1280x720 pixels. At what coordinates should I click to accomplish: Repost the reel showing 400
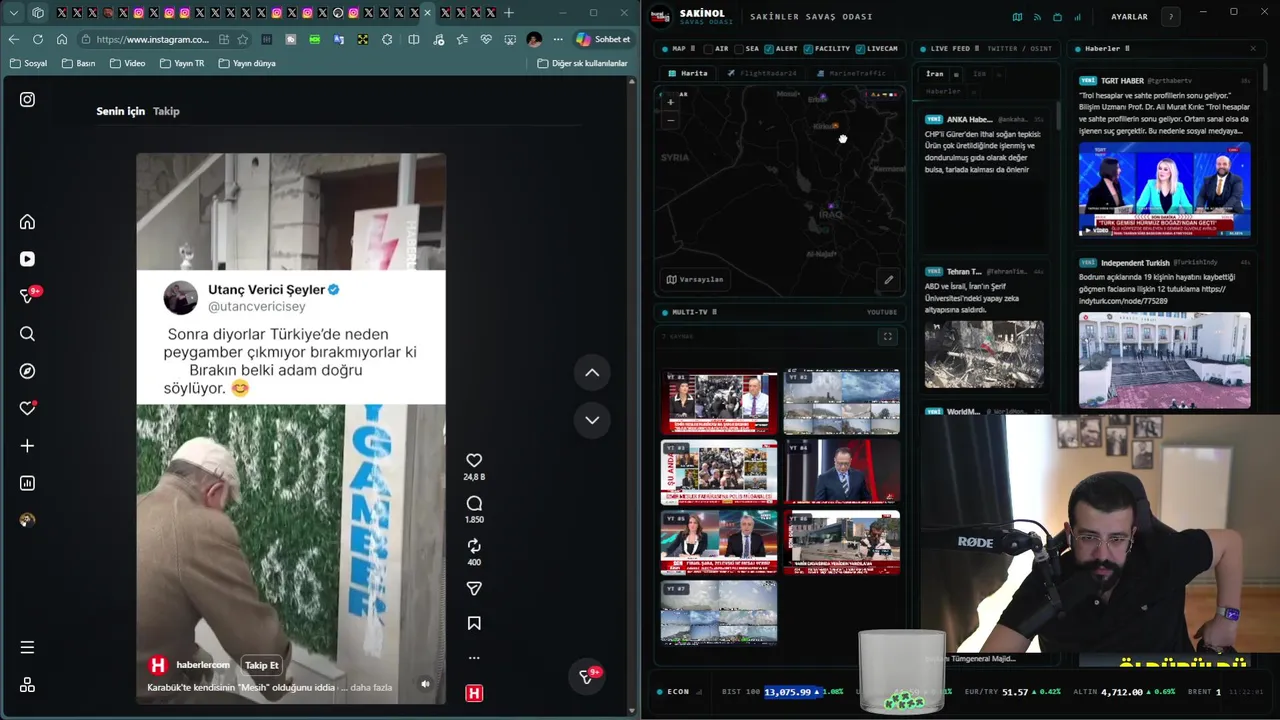[x=474, y=546]
